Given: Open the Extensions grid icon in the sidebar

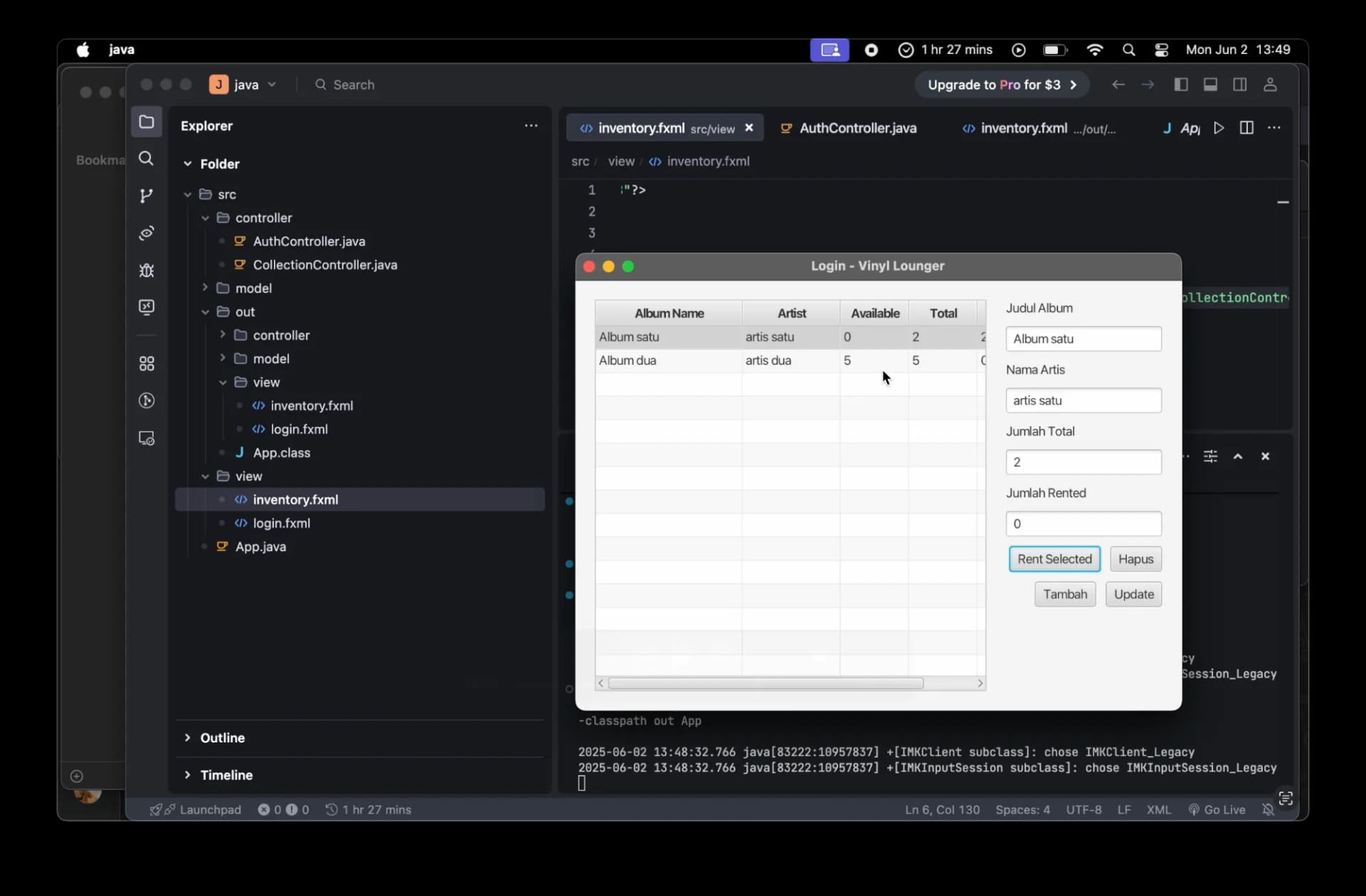Looking at the screenshot, I should pyautogui.click(x=146, y=364).
